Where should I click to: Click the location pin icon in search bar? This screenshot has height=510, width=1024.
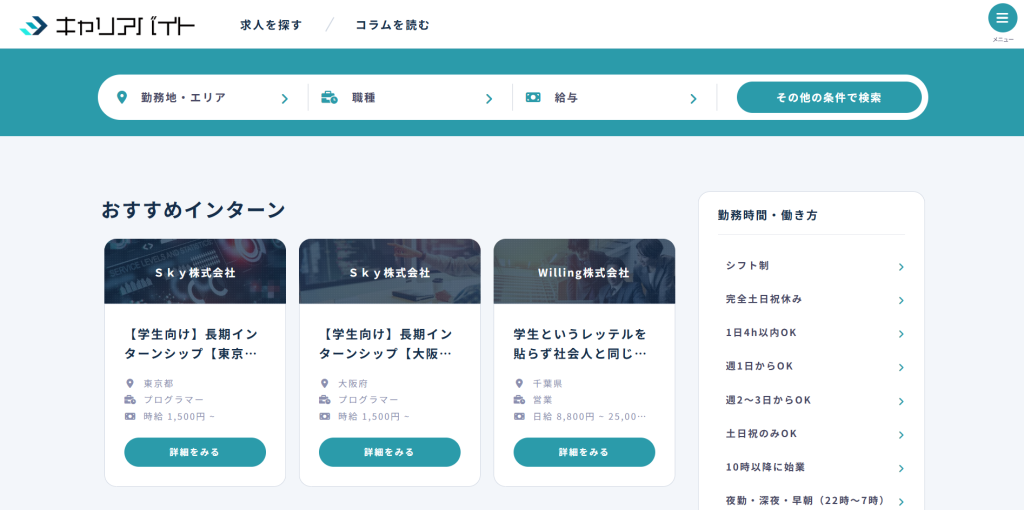121,97
